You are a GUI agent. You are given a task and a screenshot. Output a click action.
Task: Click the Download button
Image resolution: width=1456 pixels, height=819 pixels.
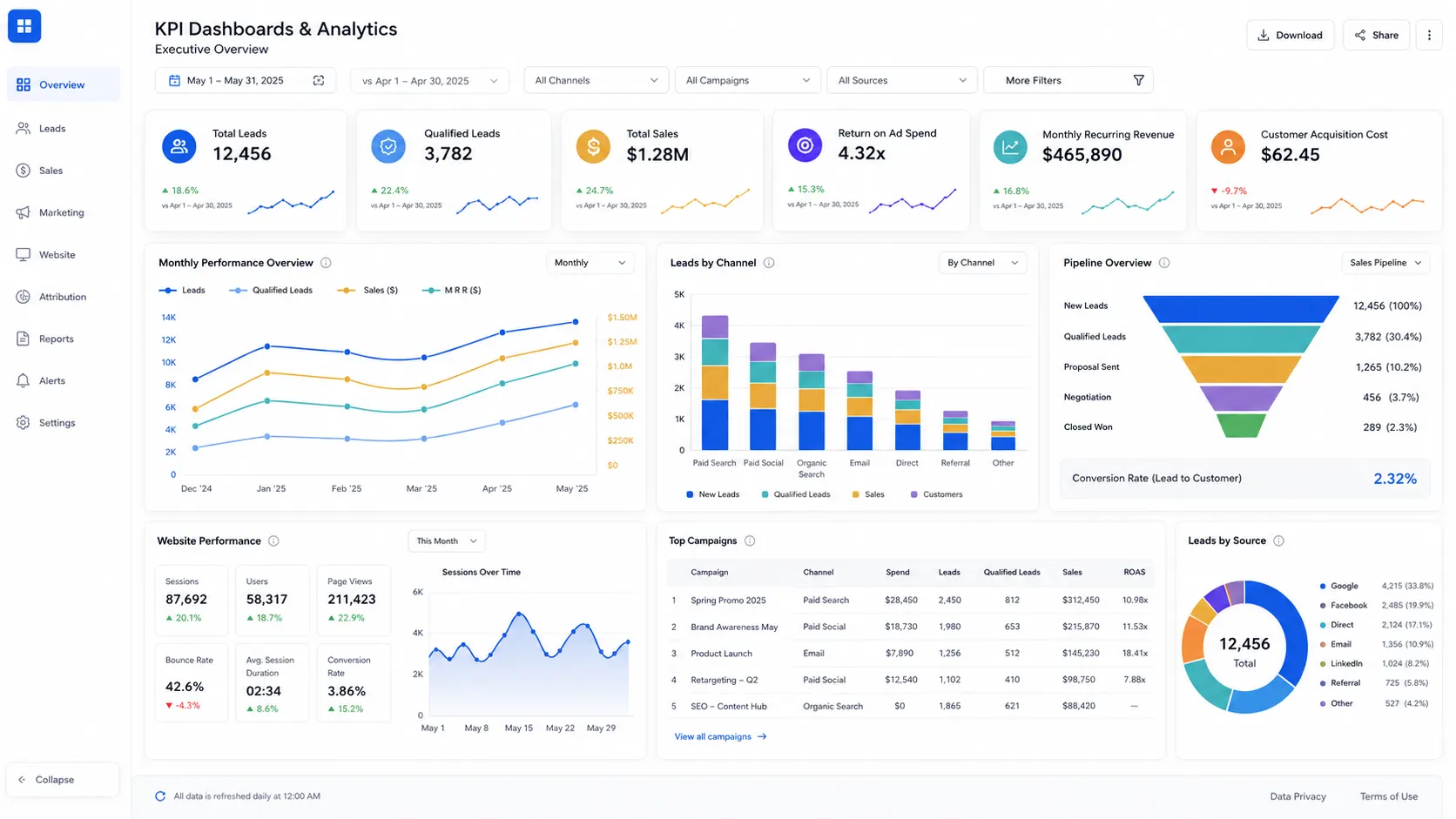tap(1290, 35)
